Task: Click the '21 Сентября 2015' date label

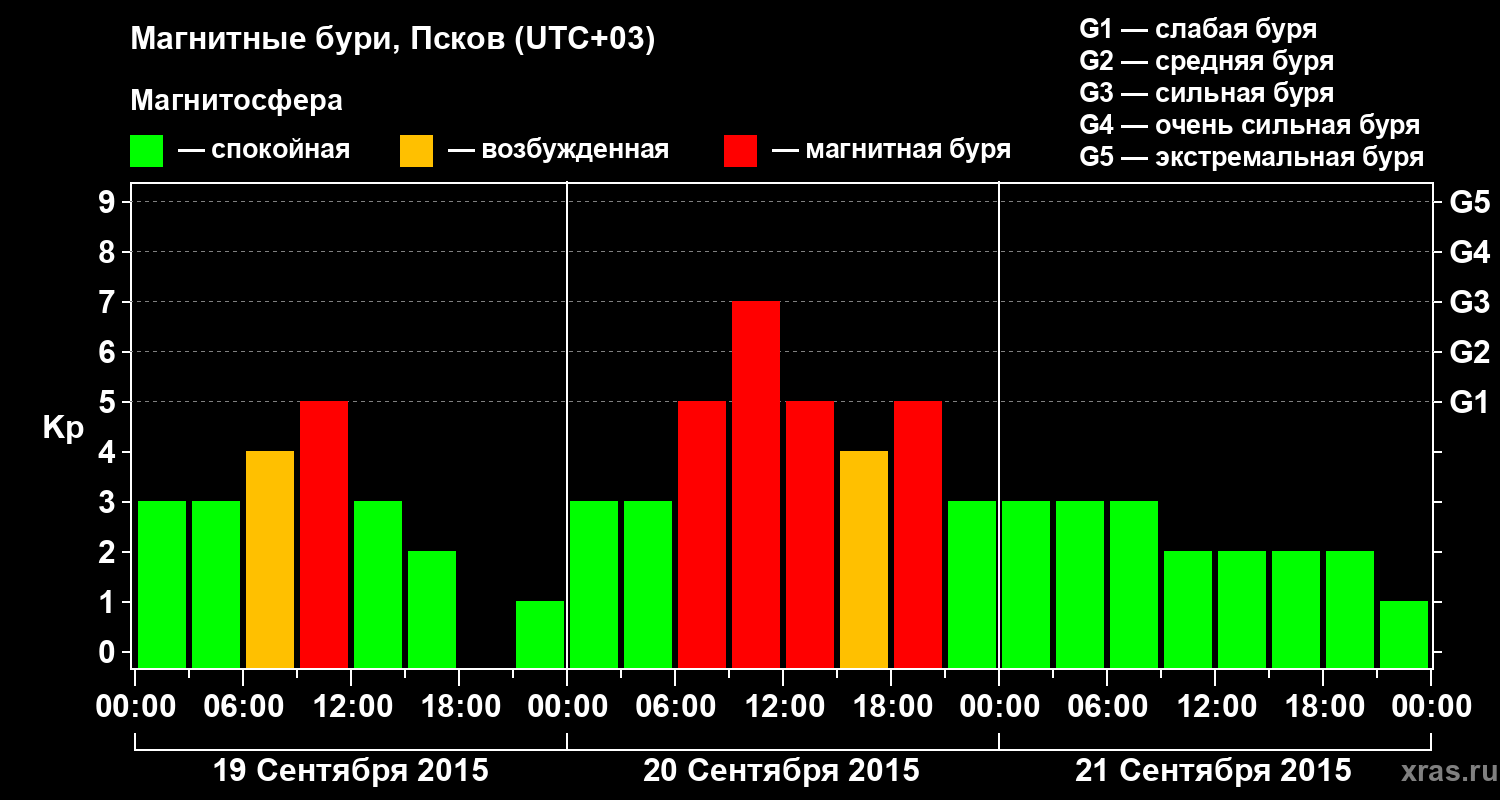Action: click(1213, 771)
